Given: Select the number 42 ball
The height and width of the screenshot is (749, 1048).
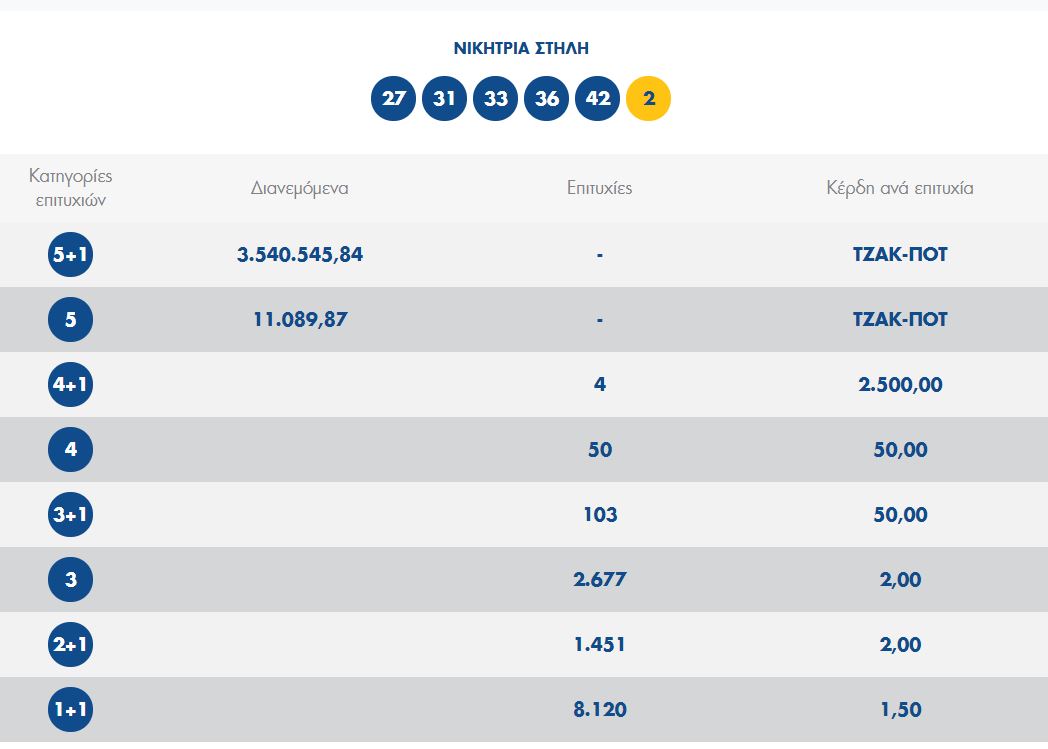Looking at the screenshot, I should (597, 99).
